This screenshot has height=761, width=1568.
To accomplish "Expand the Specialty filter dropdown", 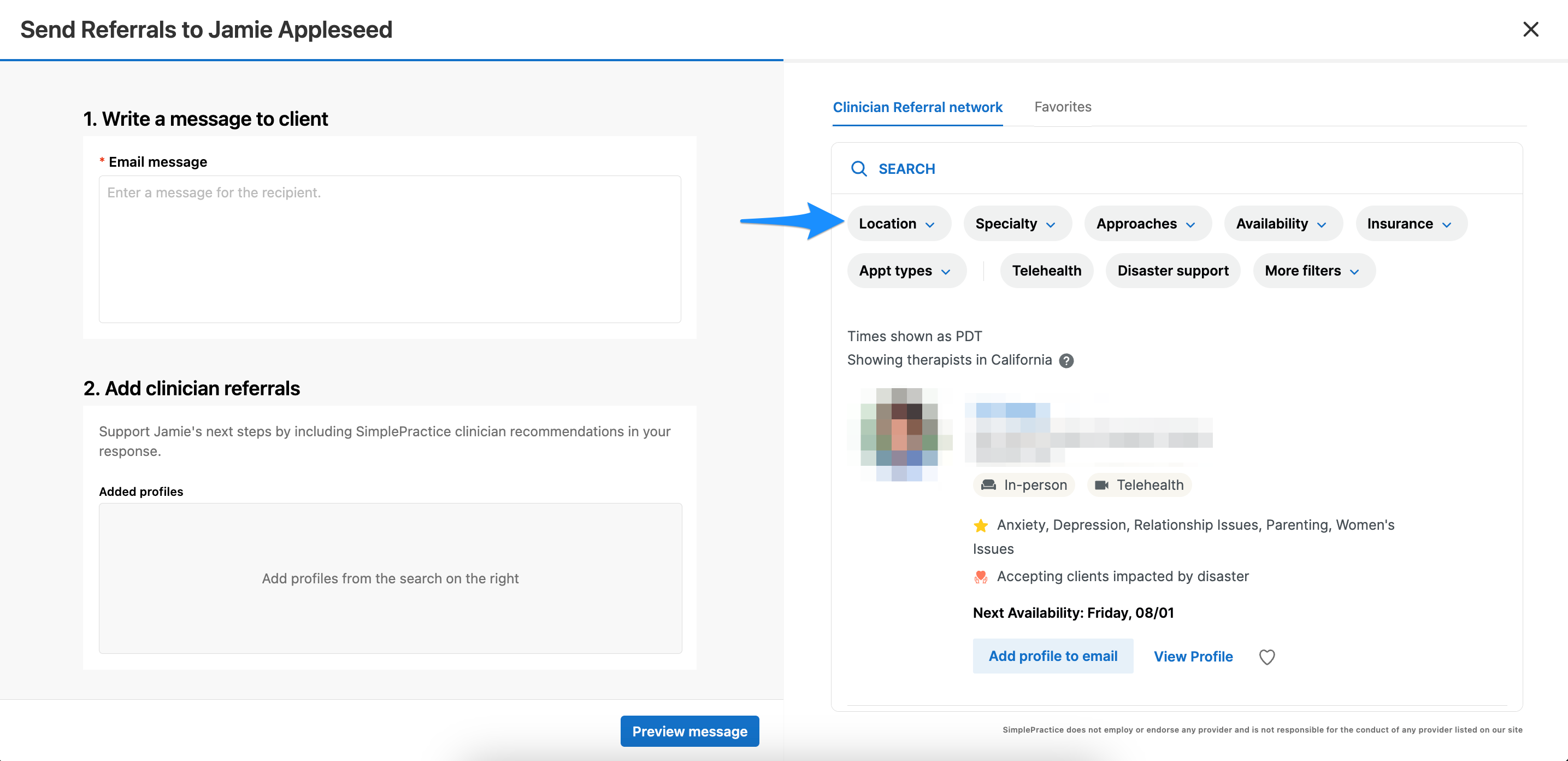I will (x=1015, y=224).
